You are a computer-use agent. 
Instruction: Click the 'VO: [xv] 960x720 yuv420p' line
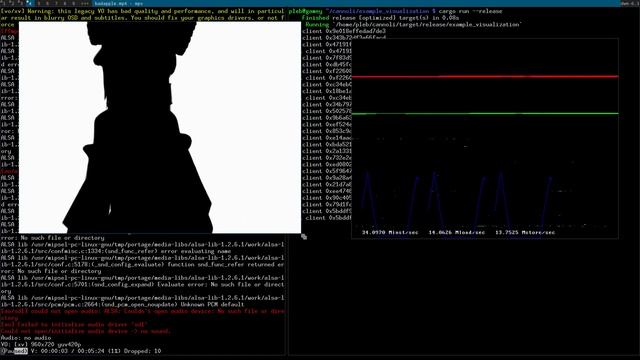(x=41, y=344)
